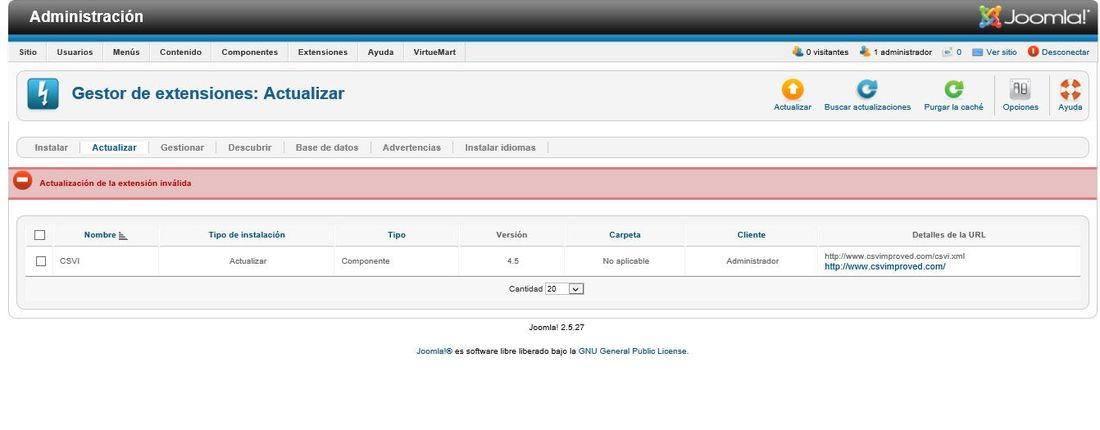
Task: Click Purgar la caché green icon
Action: [x=953, y=89]
